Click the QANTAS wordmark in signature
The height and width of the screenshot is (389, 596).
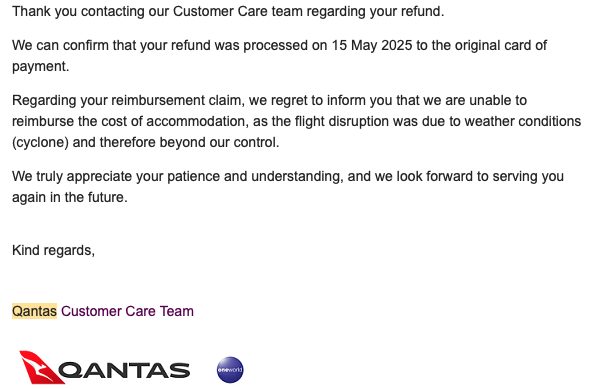point(124,370)
